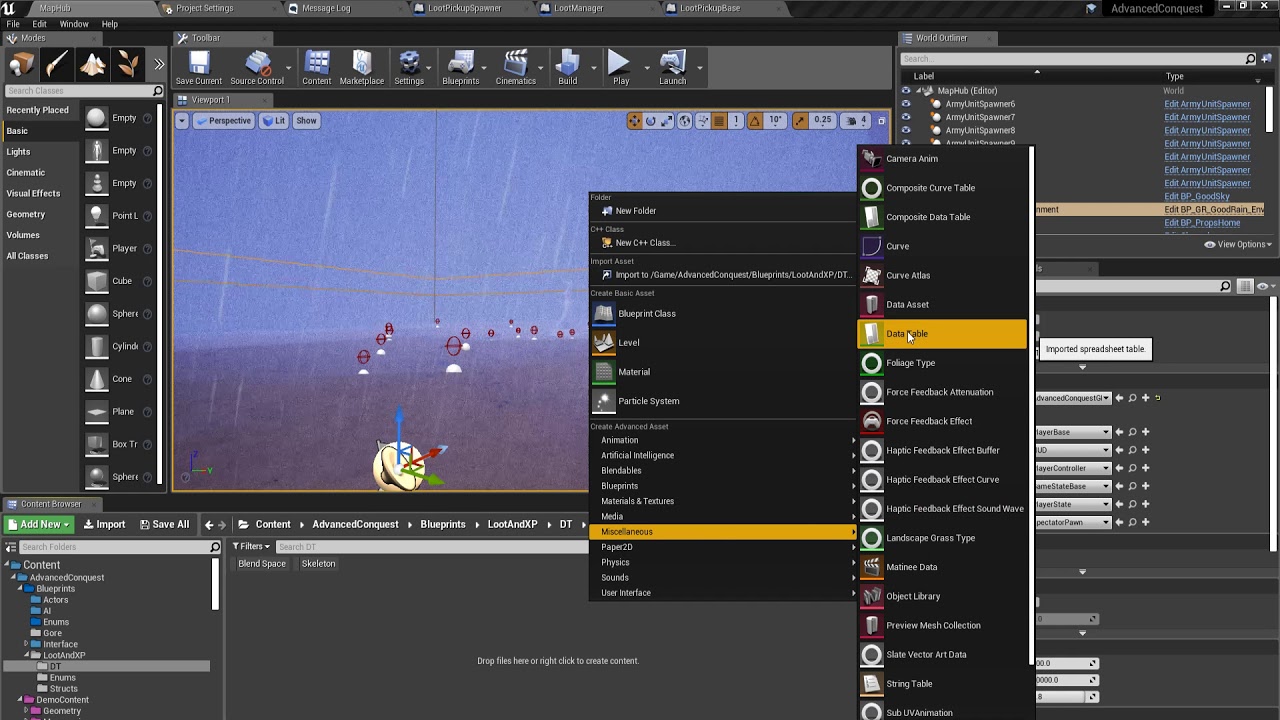Click the Object Library icon
The width and height of the screenshot is (1280, 720).
pyautogui.click(x=872, y=596)
